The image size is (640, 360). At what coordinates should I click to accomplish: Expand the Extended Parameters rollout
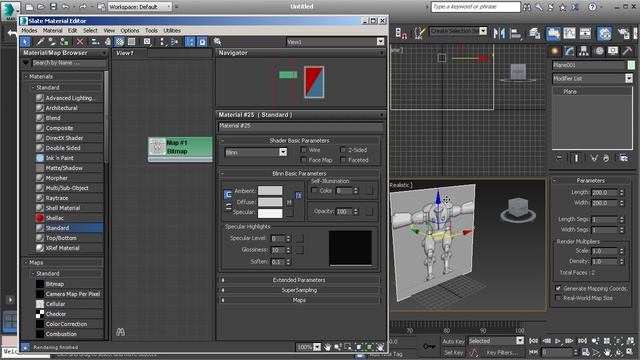pos(299,280)
